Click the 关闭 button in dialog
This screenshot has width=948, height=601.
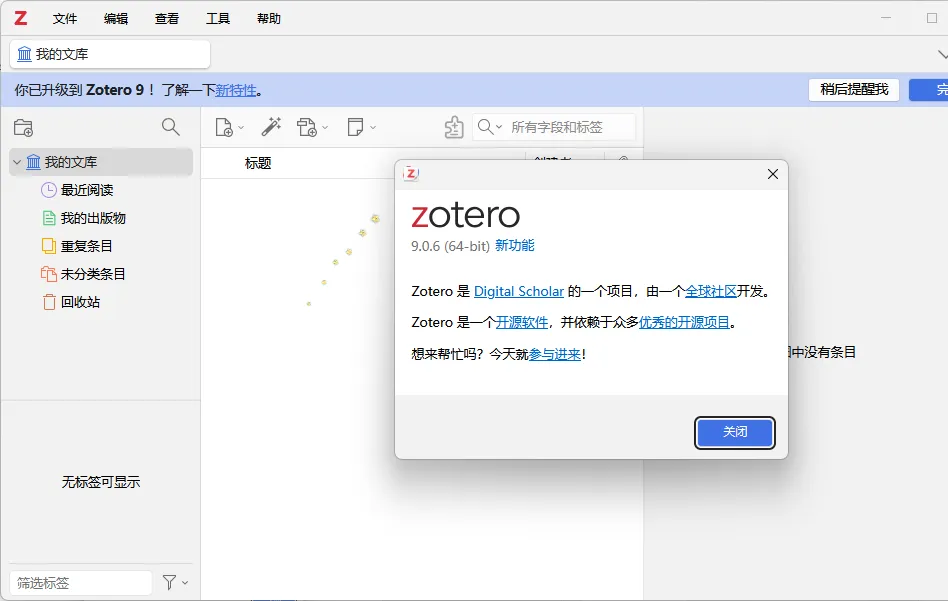(735, 432)
